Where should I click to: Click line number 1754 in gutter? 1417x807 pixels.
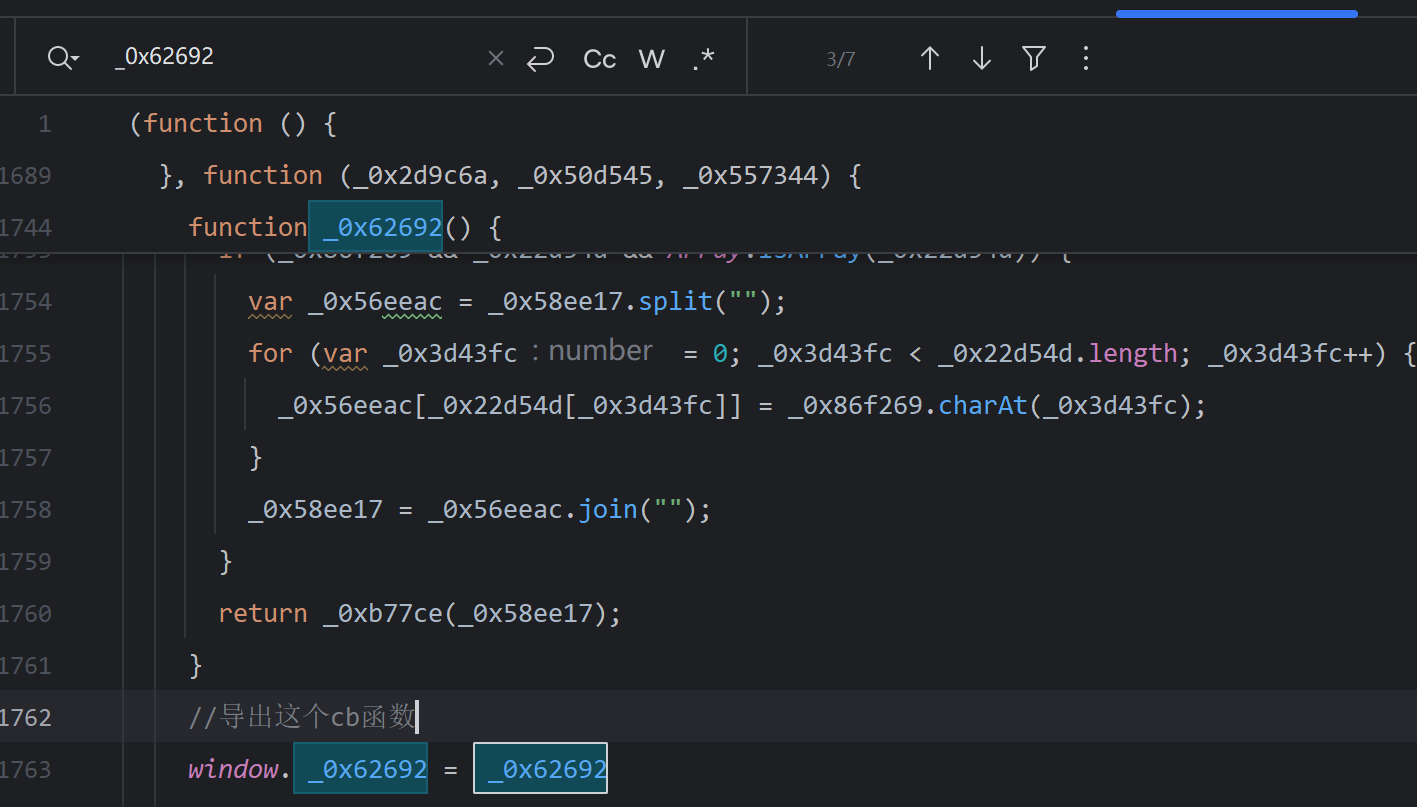[25, 302]
